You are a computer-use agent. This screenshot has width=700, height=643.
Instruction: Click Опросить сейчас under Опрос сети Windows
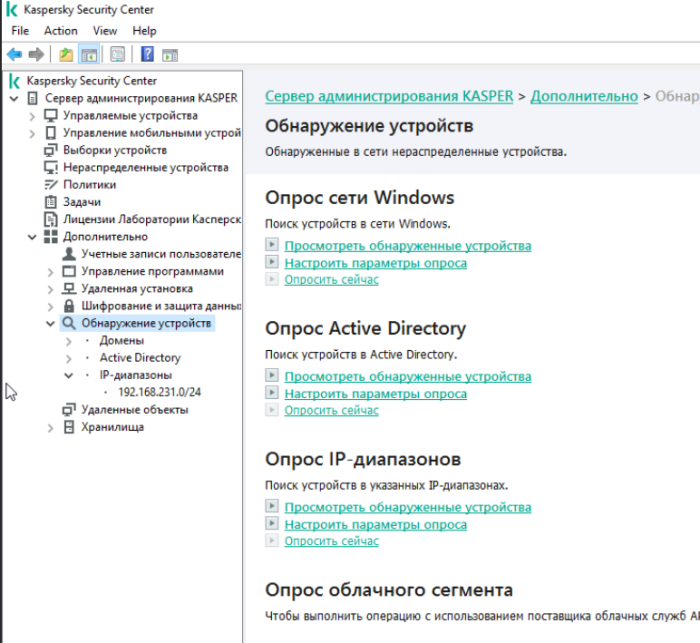[x=332, y=280]
